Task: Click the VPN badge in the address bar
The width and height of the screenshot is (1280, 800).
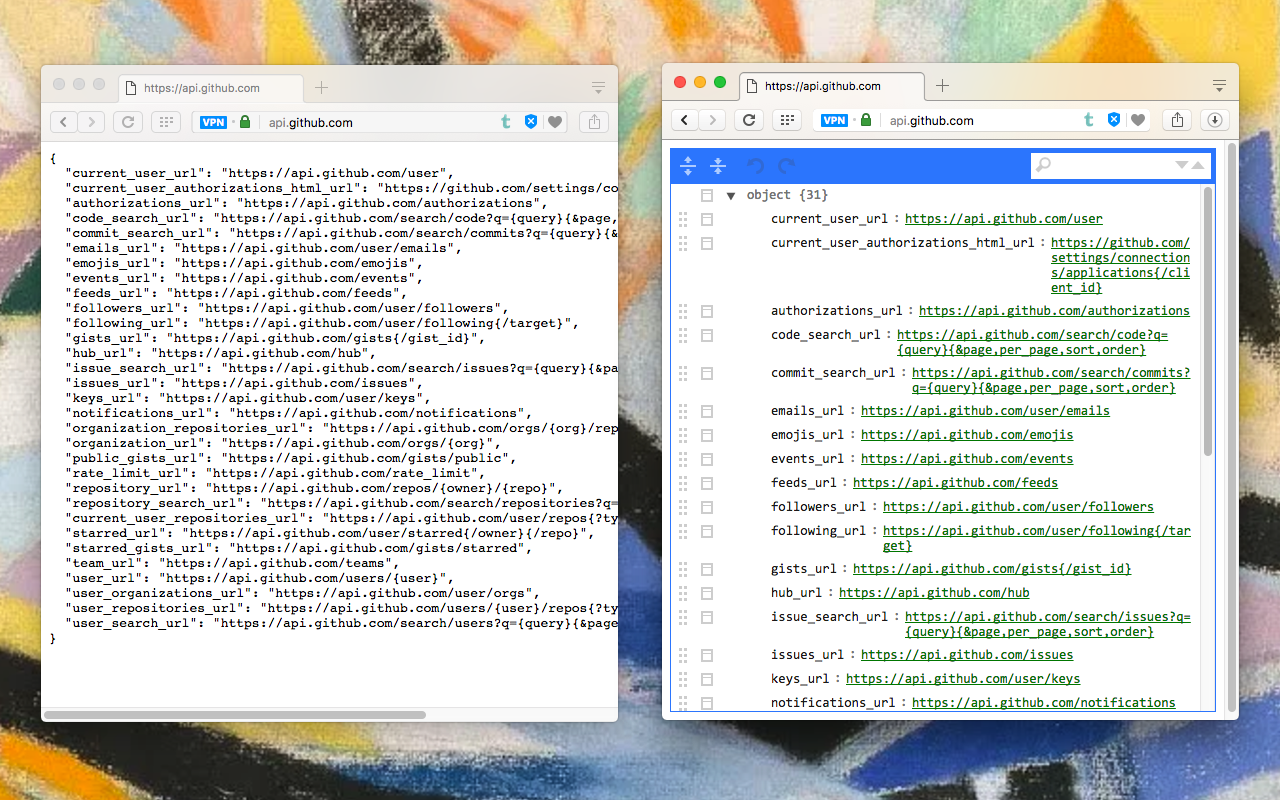Action: [x=834, y=120]
